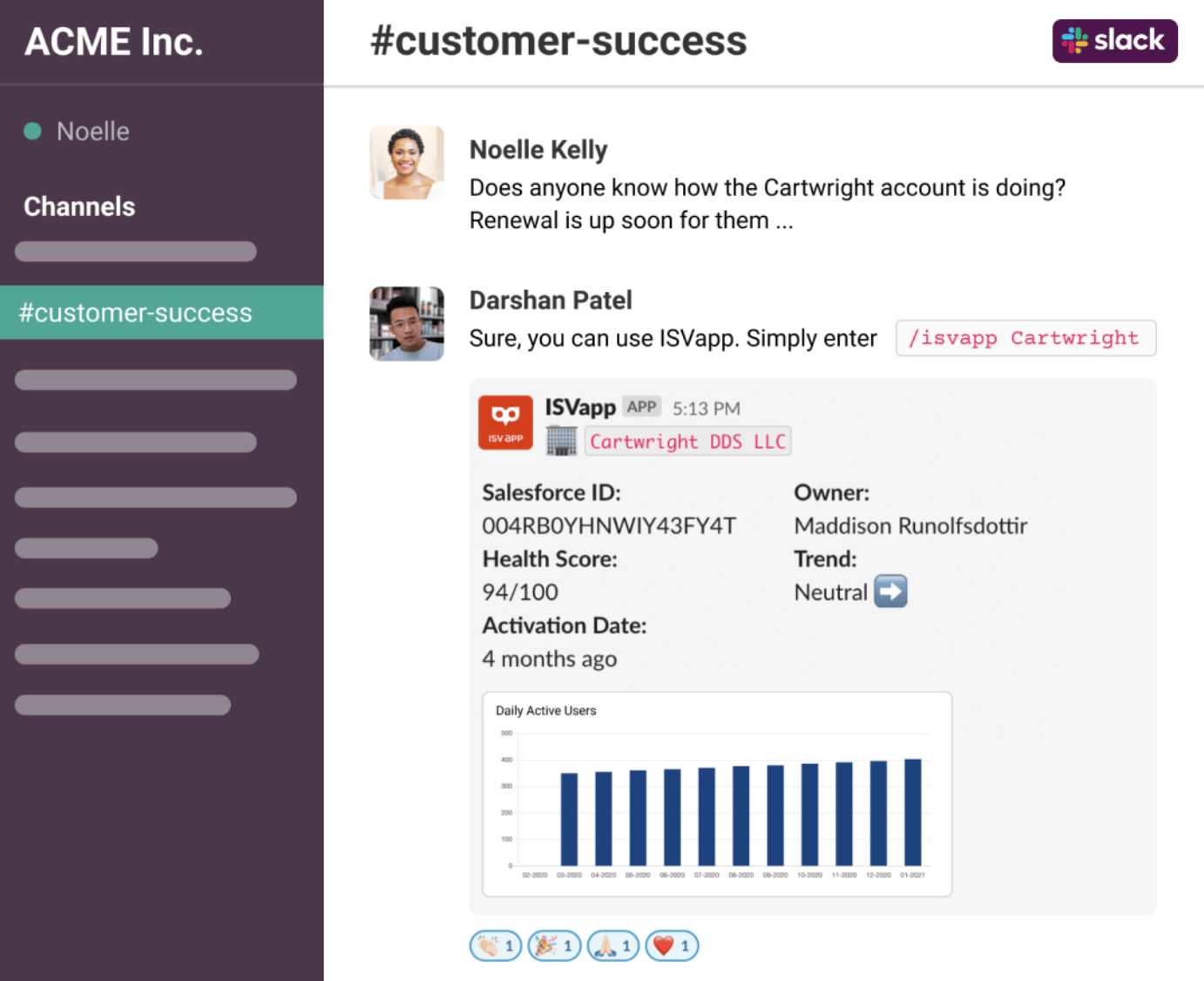1204x981 pixels.
Task: Click the ISVapp sender name
Action: 580,407
